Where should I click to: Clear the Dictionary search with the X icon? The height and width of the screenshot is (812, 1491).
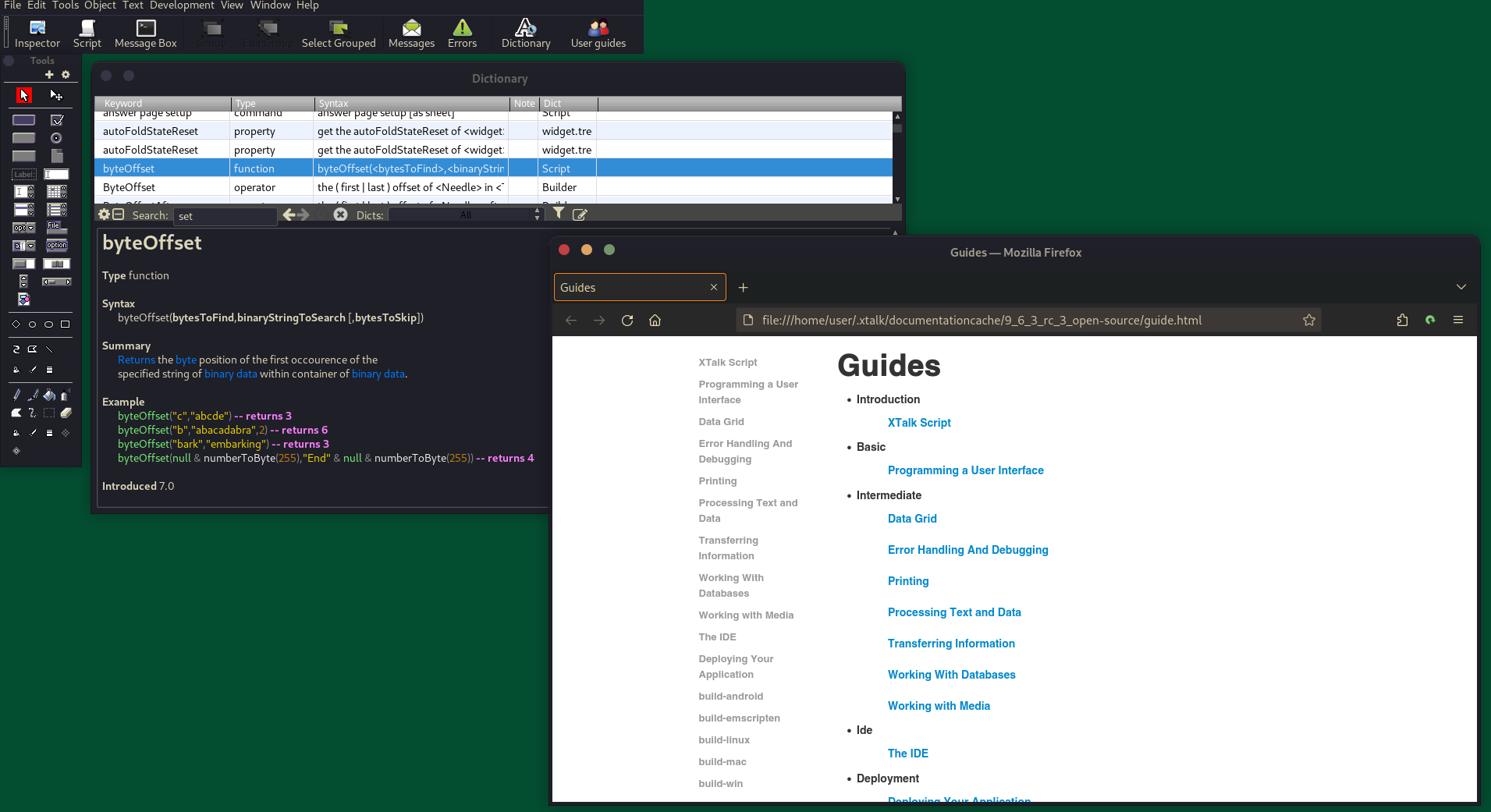[x=340, y=215]
